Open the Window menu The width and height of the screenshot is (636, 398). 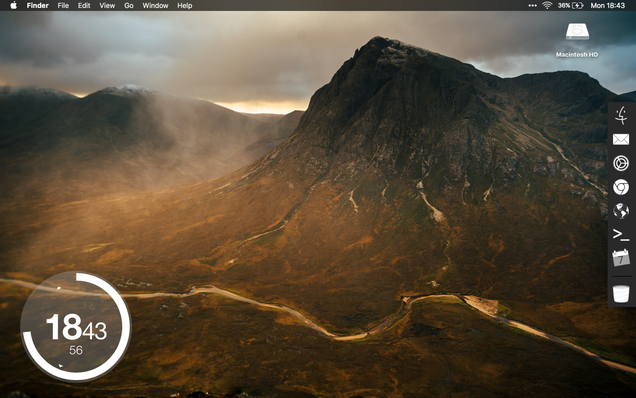coord(155,6)
